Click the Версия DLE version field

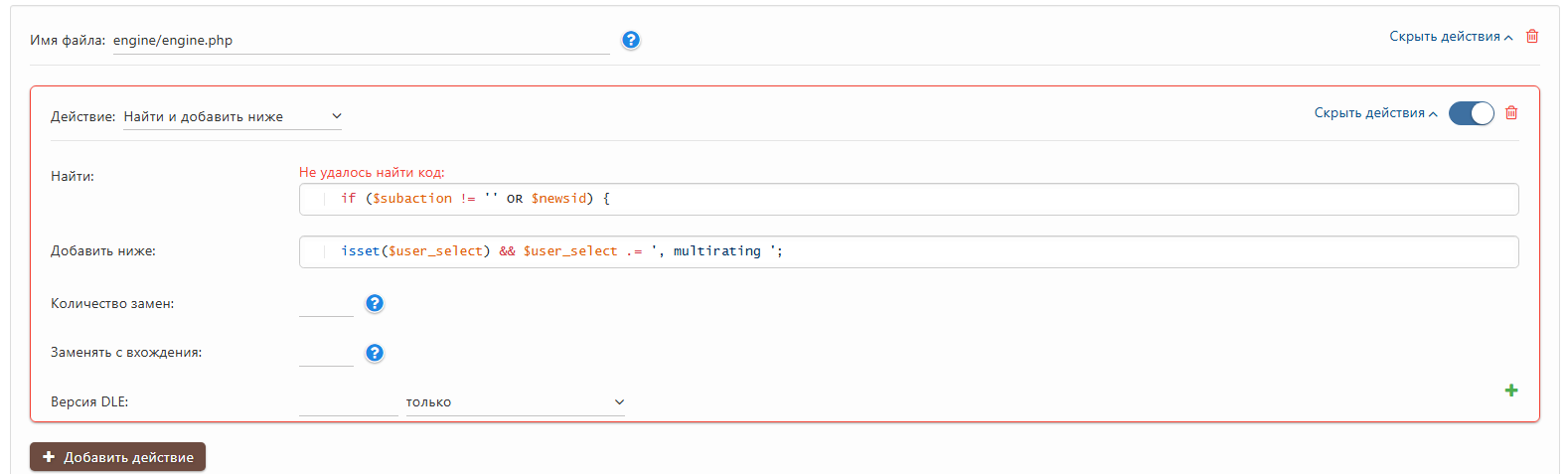coord(348,402)
